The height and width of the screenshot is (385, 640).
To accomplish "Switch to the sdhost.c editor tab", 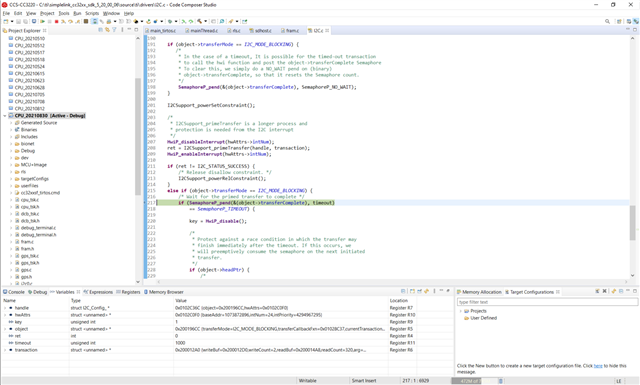I will pyautogui.click(x=260, y=31).
